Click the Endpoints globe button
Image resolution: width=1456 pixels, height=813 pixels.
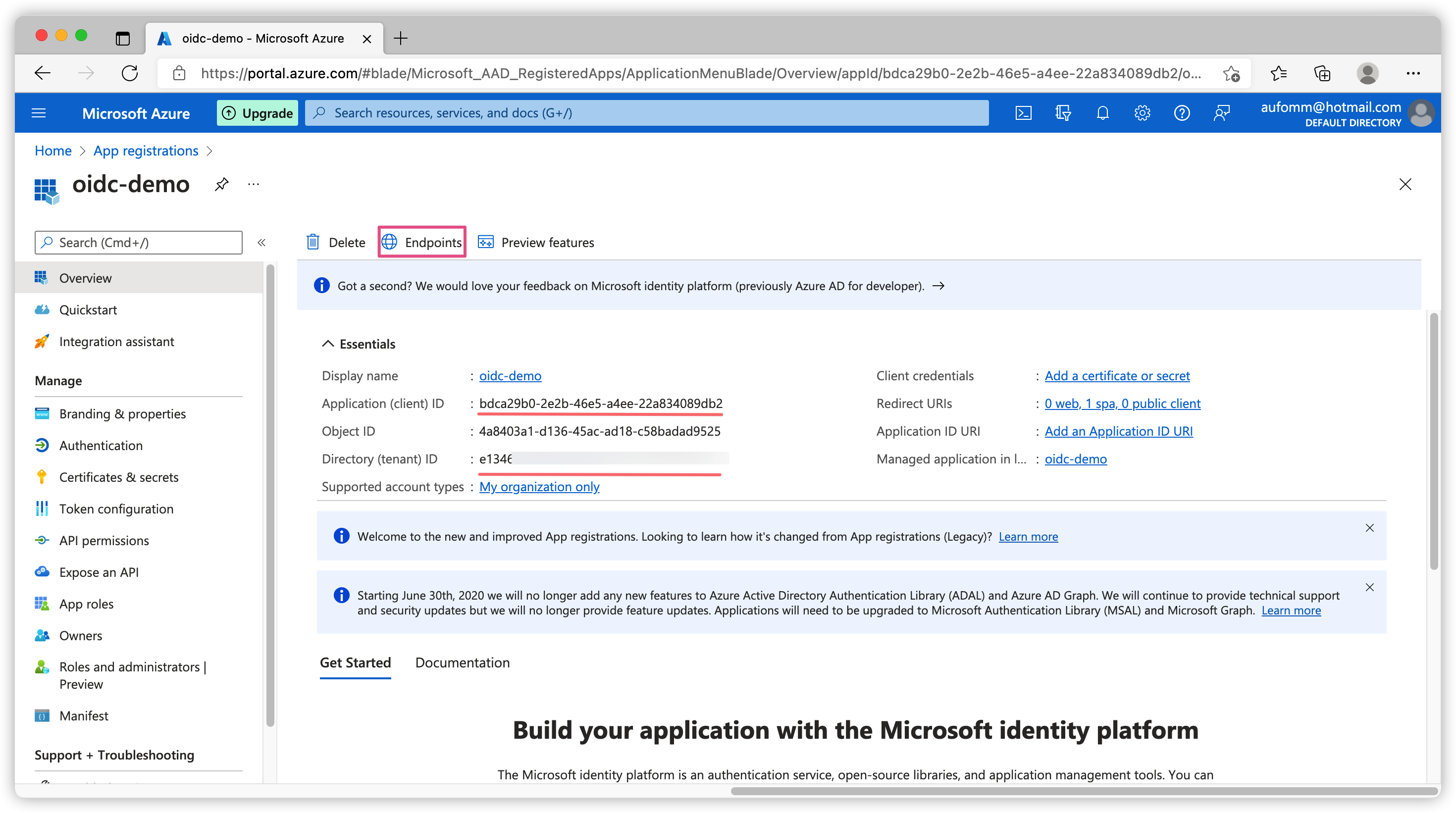click(x=421, y=243)
